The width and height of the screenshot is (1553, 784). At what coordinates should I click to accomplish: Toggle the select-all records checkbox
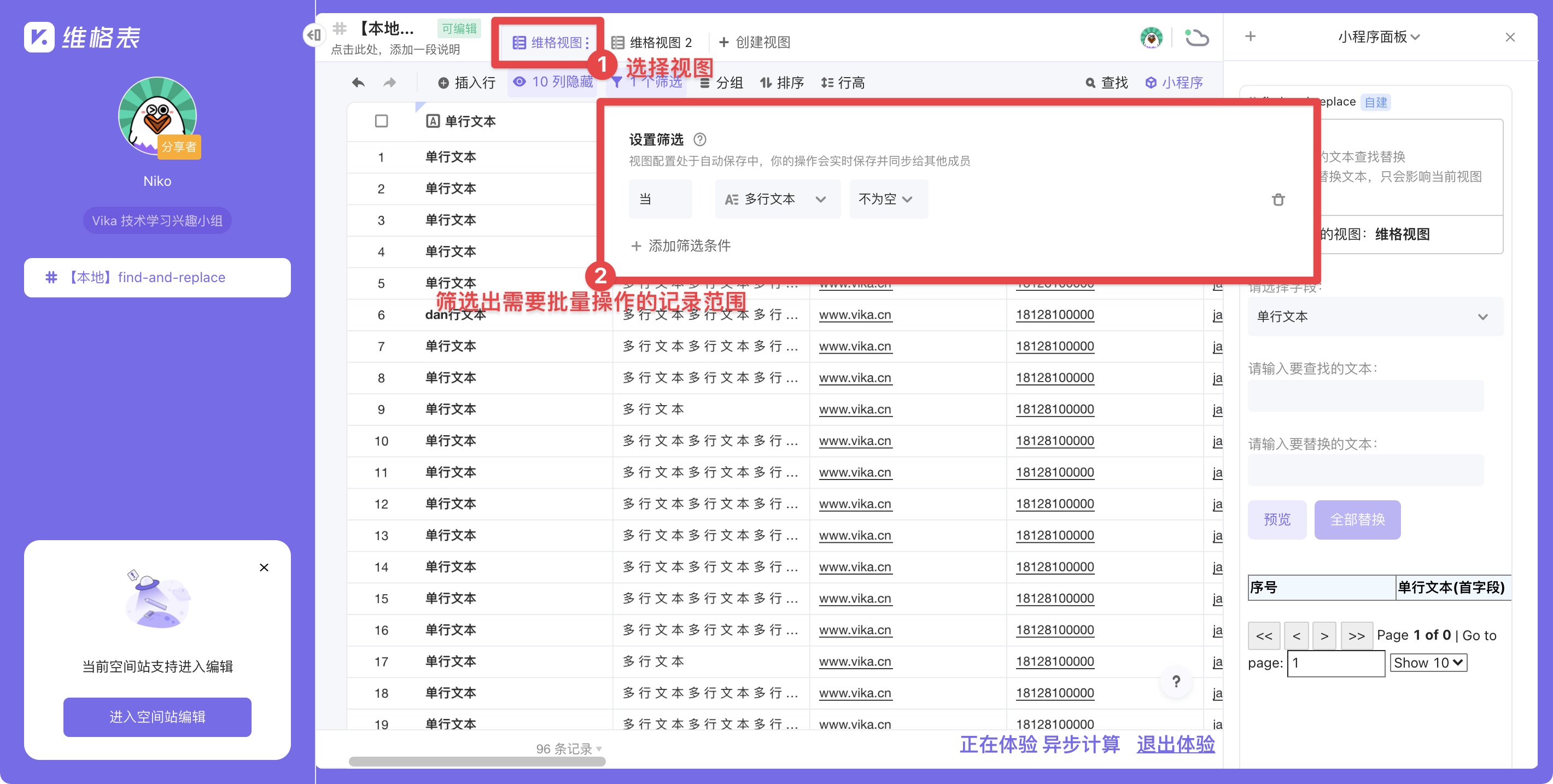click(x=382, y=120)
